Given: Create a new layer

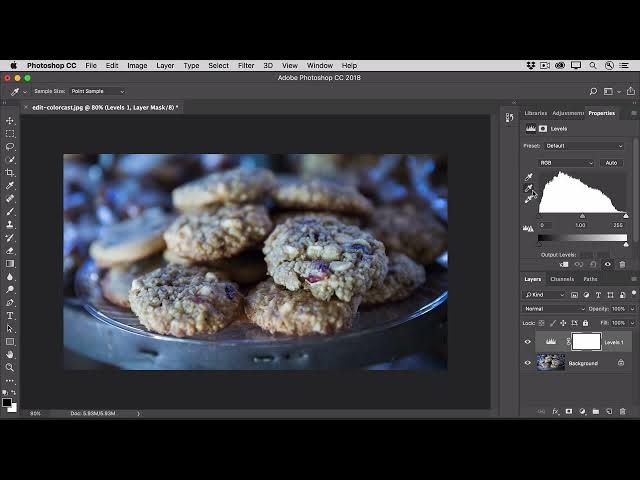Looking at the screenshot, I should [x=609, y=411].
